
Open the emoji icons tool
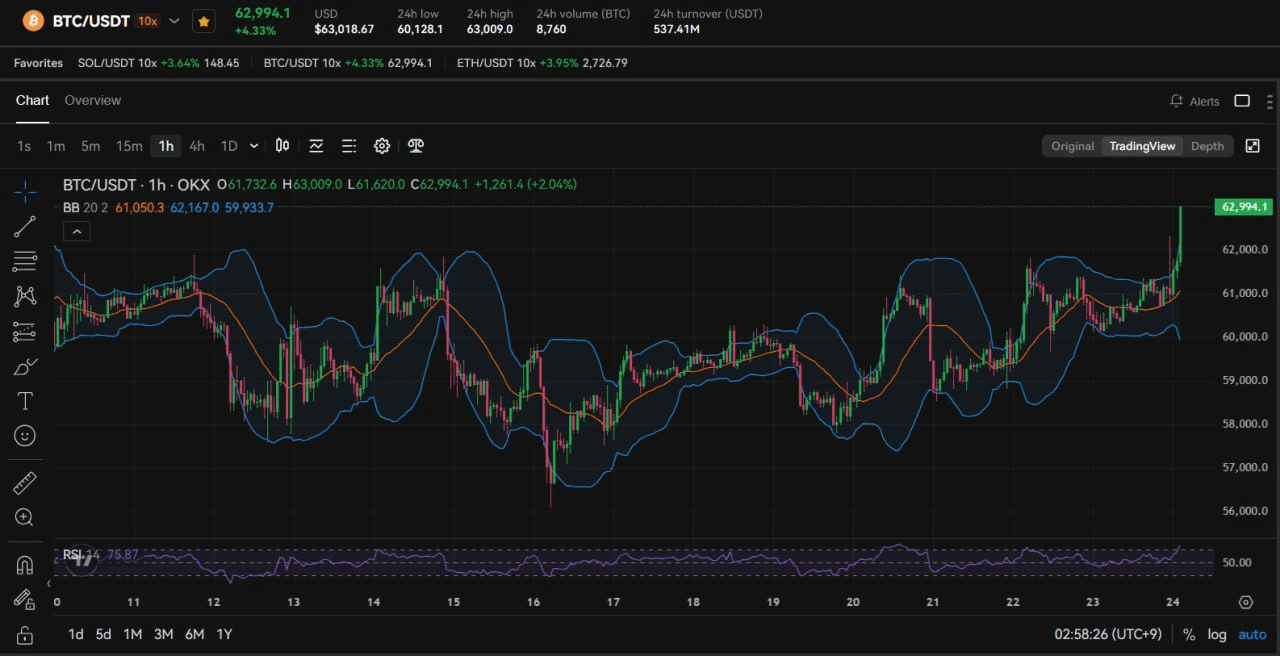26,436
